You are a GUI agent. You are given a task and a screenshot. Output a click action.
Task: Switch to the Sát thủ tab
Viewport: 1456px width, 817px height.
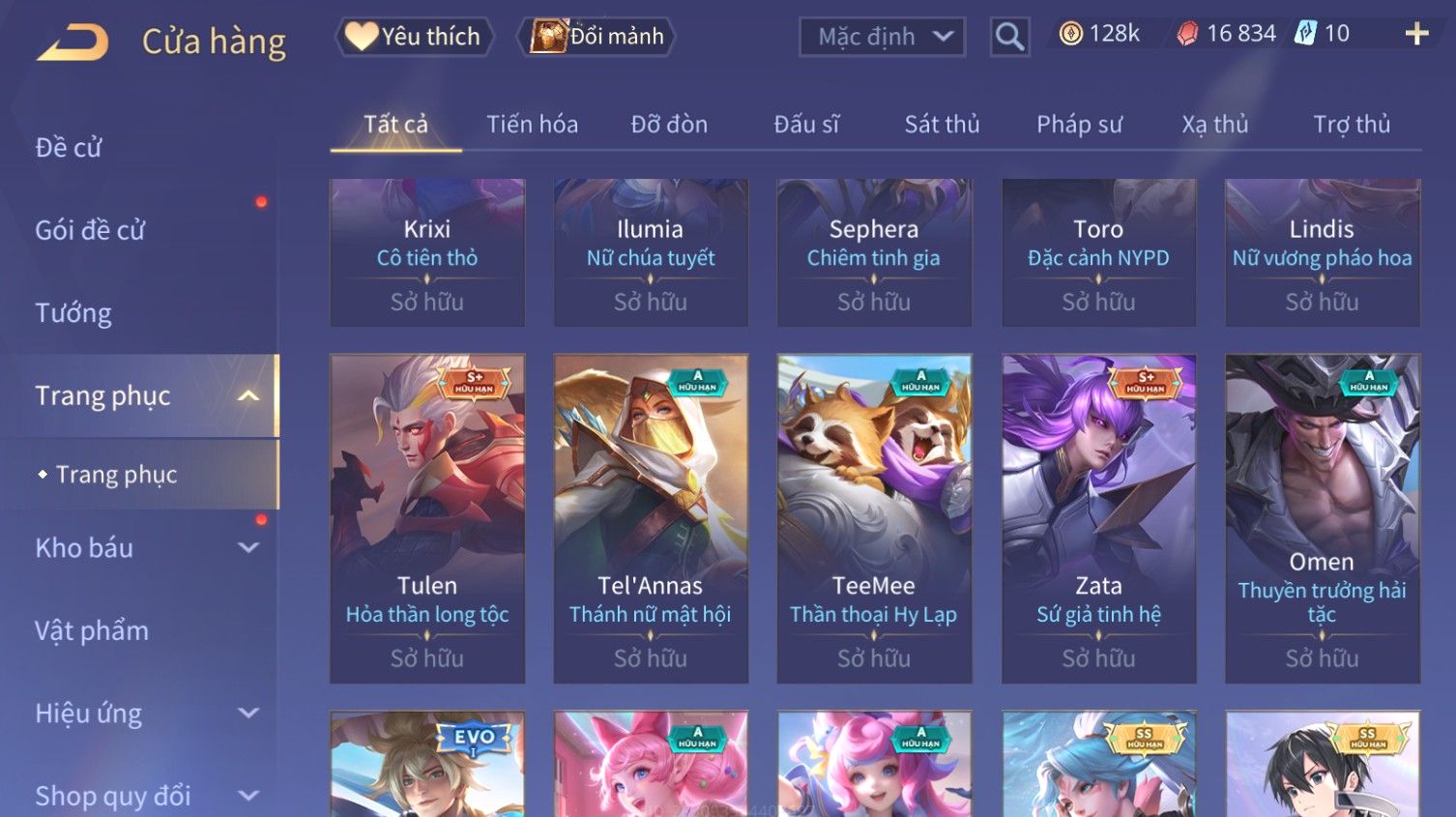point(942,125)
